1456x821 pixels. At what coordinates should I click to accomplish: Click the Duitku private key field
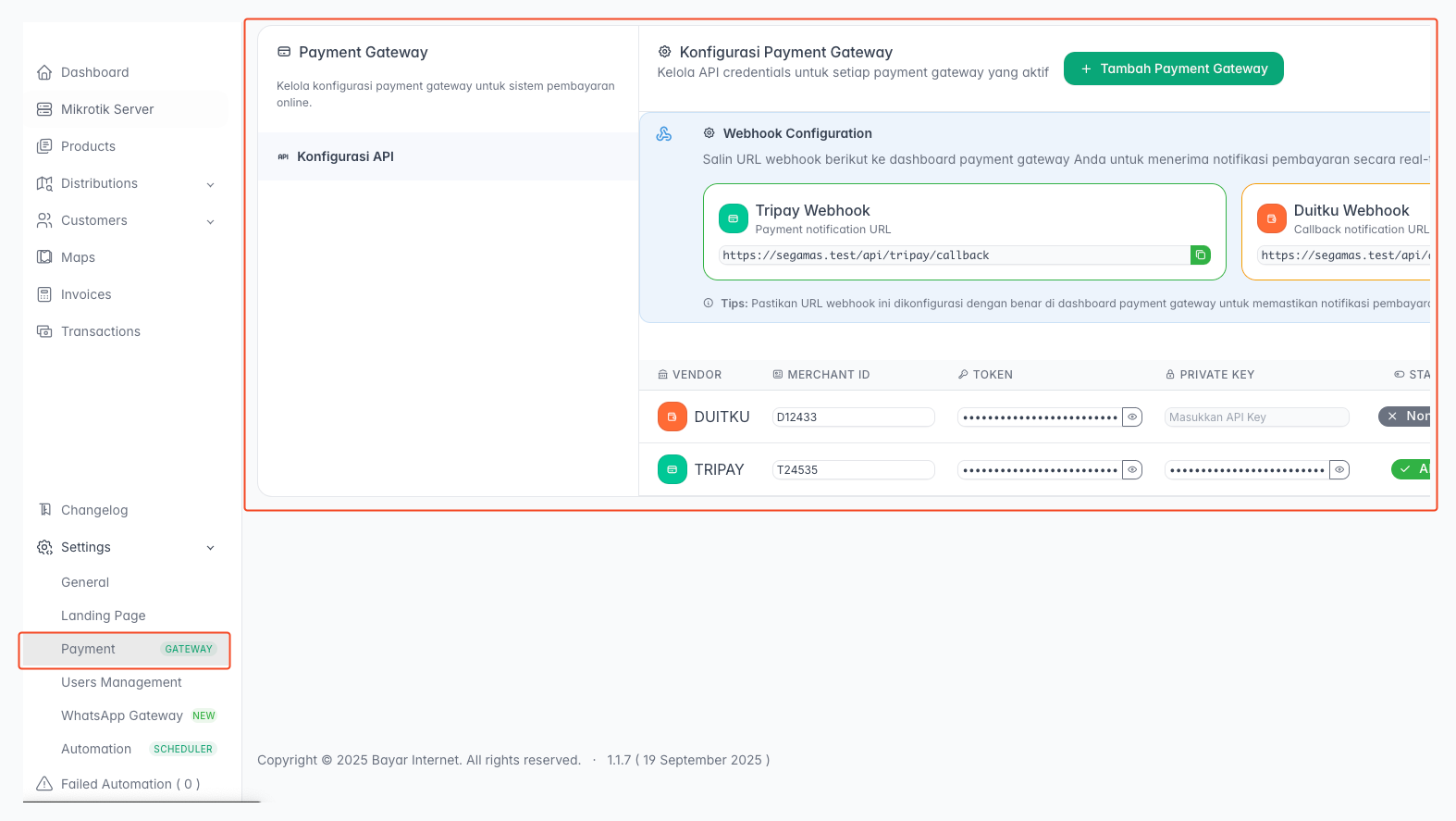(x=1255, y=417)
